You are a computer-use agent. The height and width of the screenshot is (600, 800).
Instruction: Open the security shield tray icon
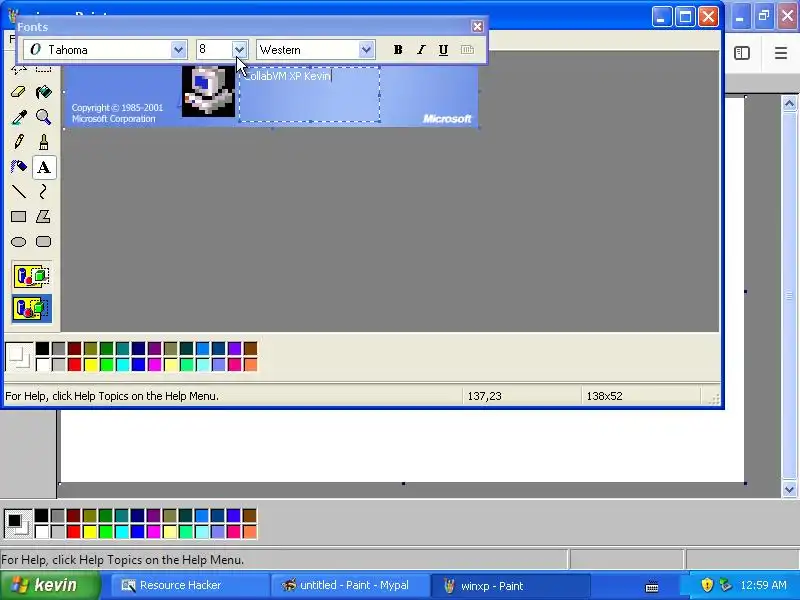coord(707,585)
